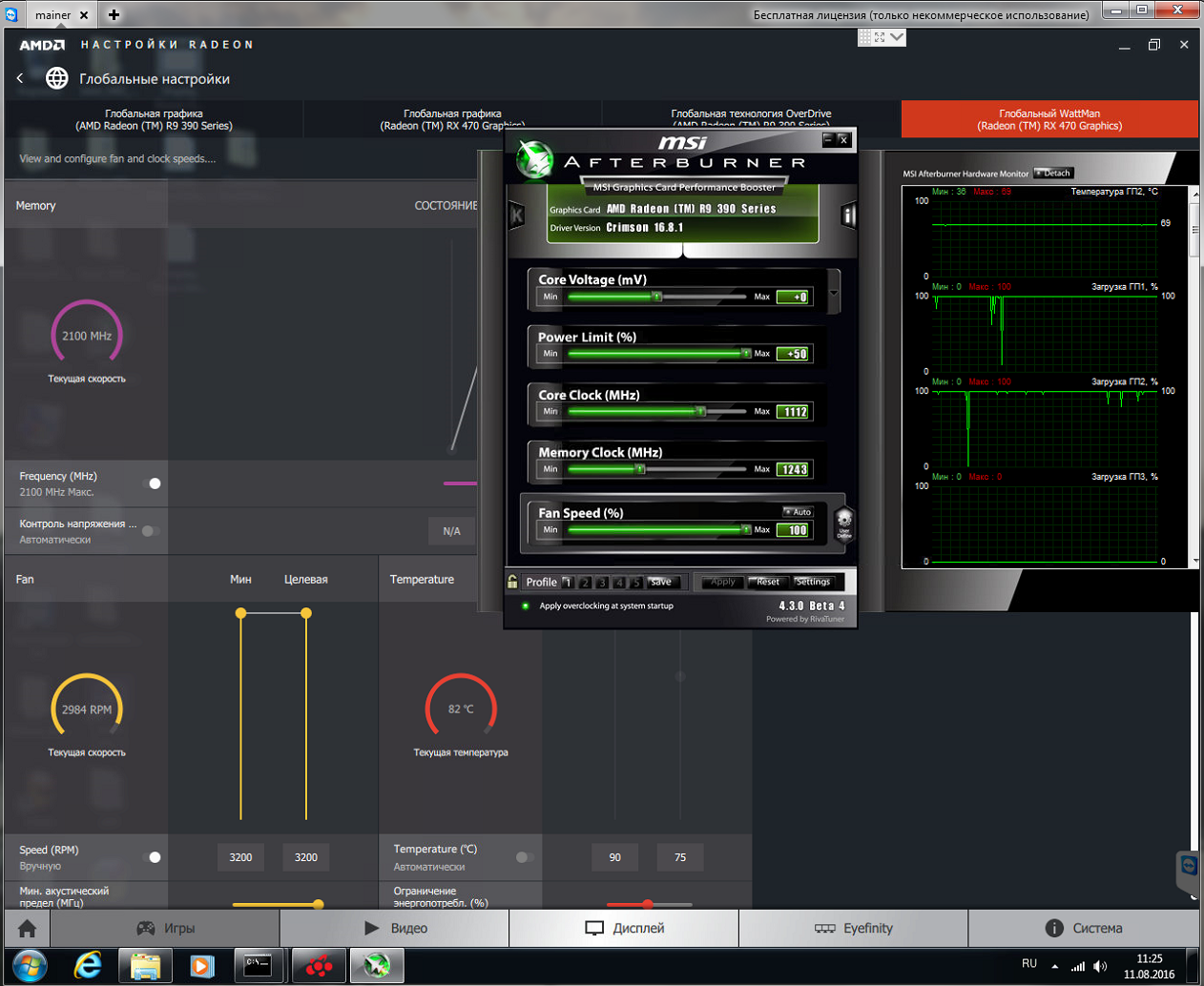The height and width of the screenshot is (986, 1204).
Task: Click the Afterburner Reset button
Action: pos(767,582)
